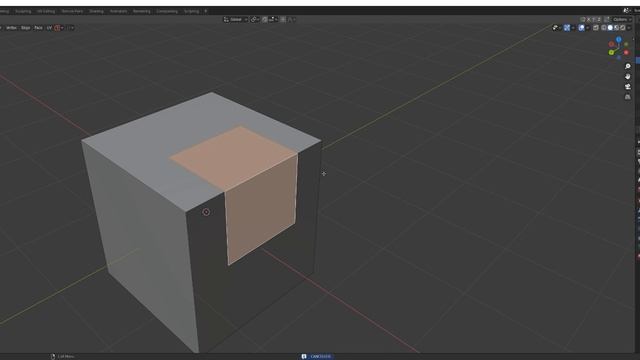Switch to the Texture Paint workspace tab
This screenshot has width=640, height=360.
point(72,11)
